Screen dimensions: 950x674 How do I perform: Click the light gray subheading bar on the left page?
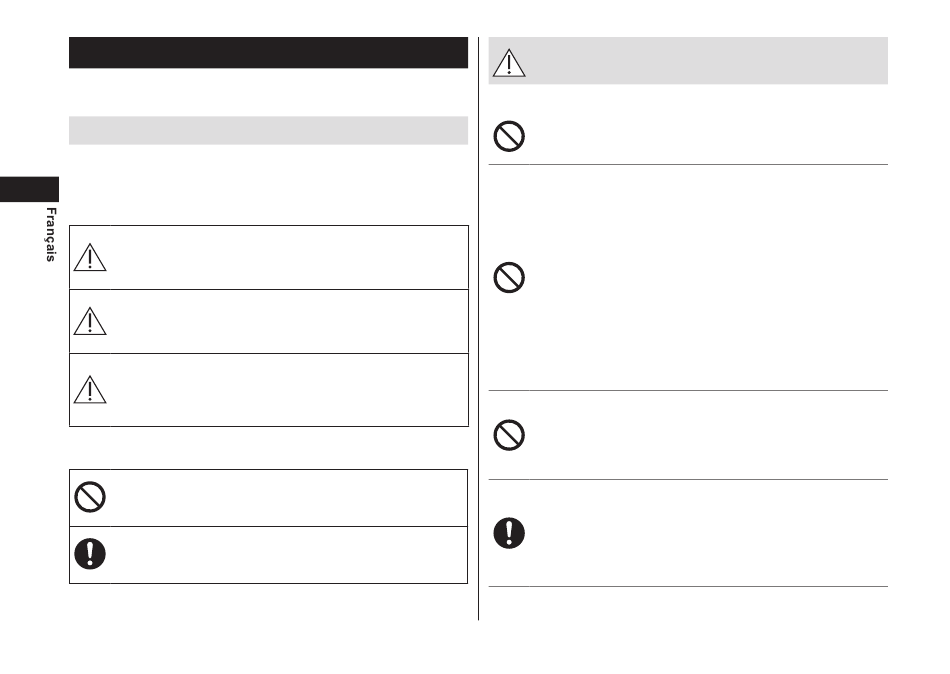tap(268, 130)
